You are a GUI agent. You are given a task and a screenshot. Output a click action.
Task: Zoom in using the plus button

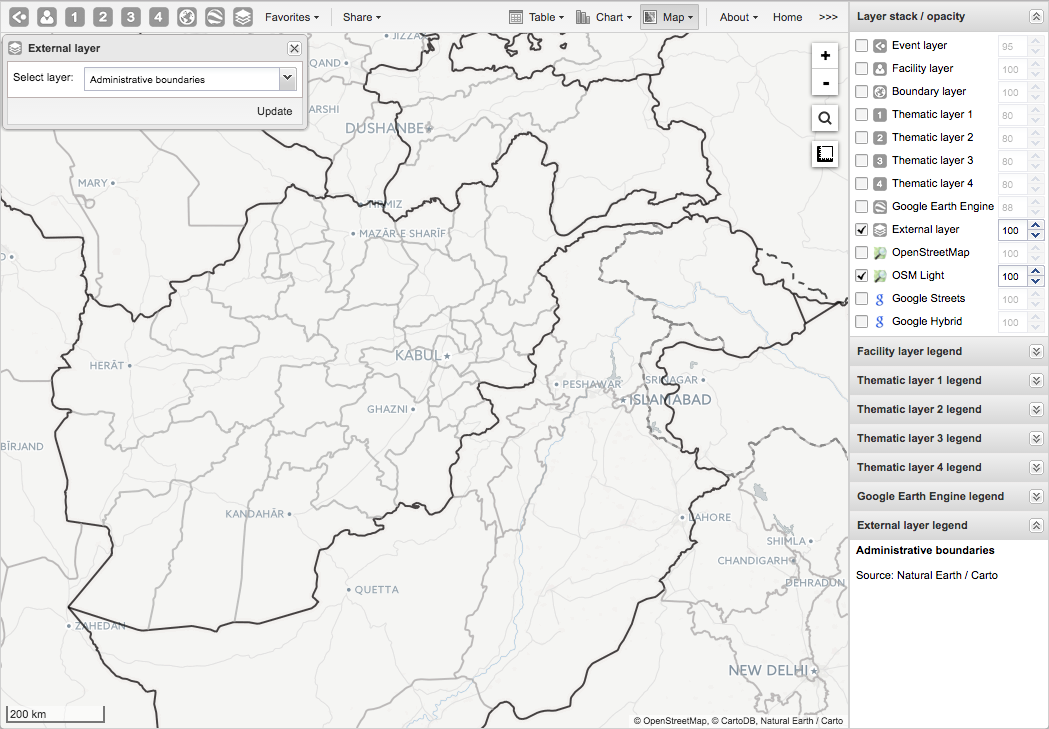(x=824, y=55)
